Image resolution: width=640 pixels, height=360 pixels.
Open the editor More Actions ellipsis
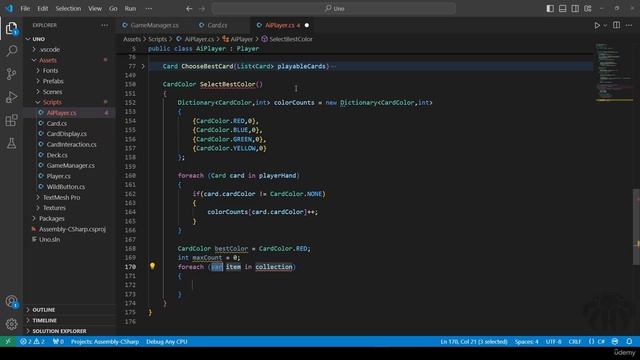[x=629, y=25]
